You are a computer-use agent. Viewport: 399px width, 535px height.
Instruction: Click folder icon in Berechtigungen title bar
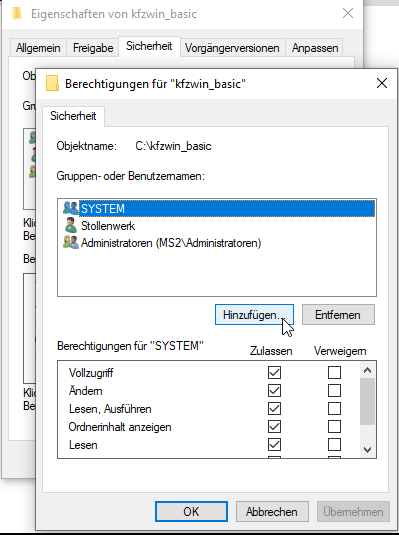point(52,84)
